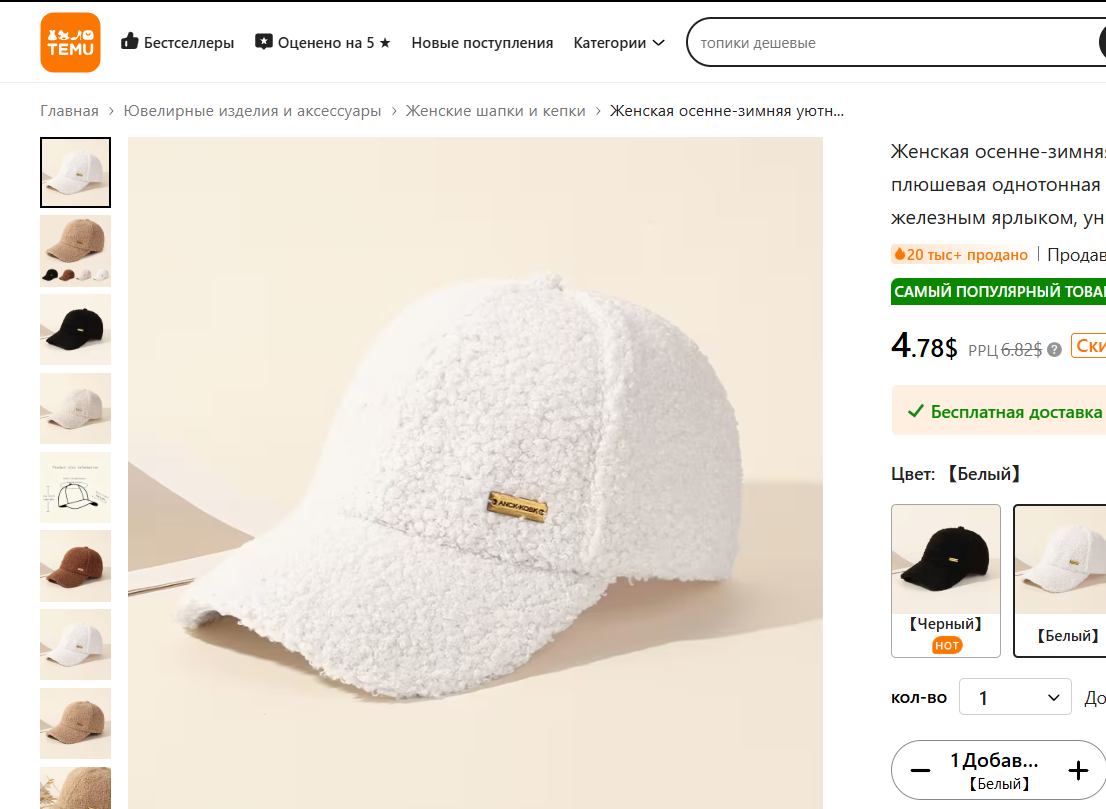
Task: Click the green free shipping checkmark icon
Action: coord(915,412)
